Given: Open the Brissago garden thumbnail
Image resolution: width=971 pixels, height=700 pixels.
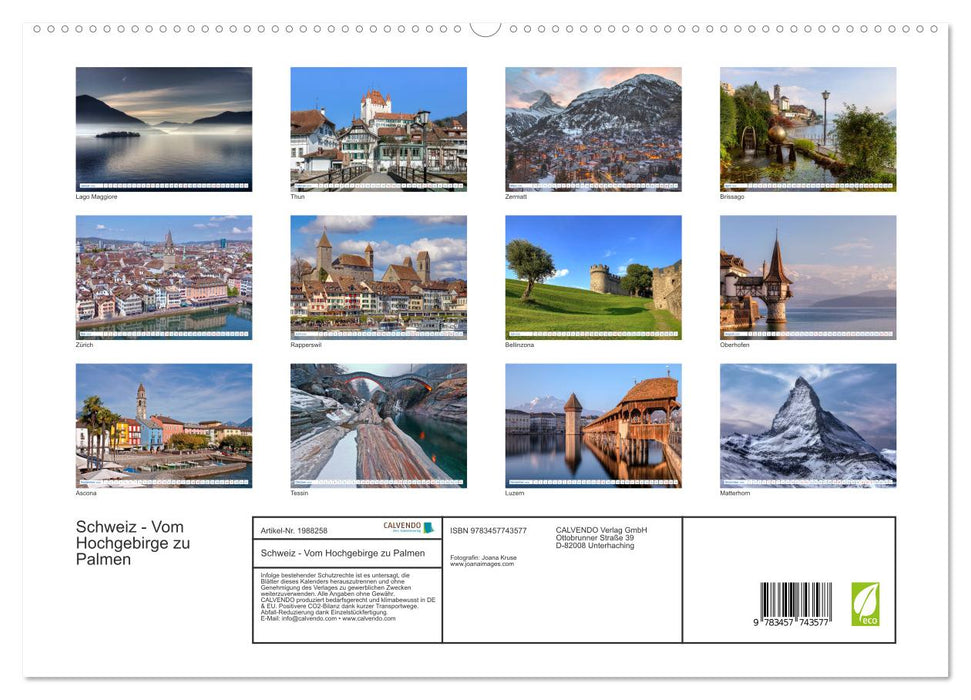Looking at the screenshot, I should [808, 128].
